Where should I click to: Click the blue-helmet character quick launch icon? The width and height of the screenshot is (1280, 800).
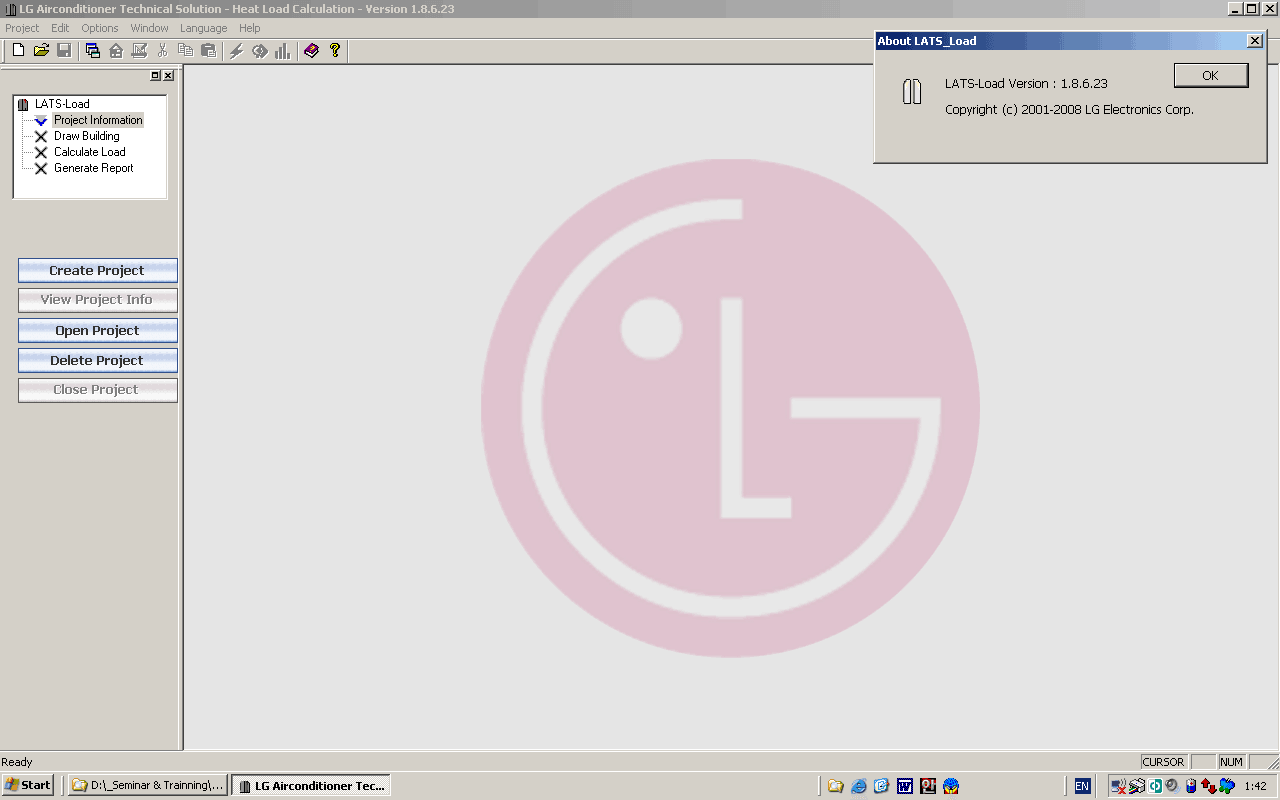[951, 786]
